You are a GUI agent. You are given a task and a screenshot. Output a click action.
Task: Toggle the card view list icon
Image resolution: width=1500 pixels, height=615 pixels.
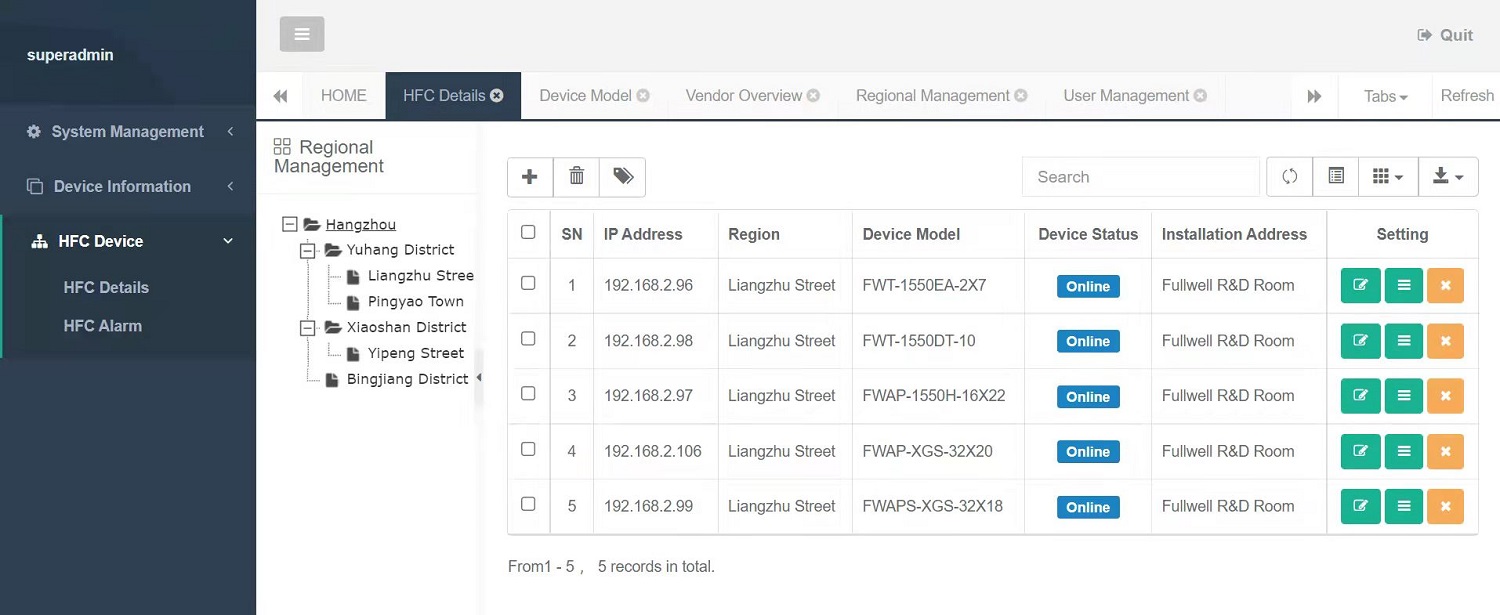(x=1335, y=177)
